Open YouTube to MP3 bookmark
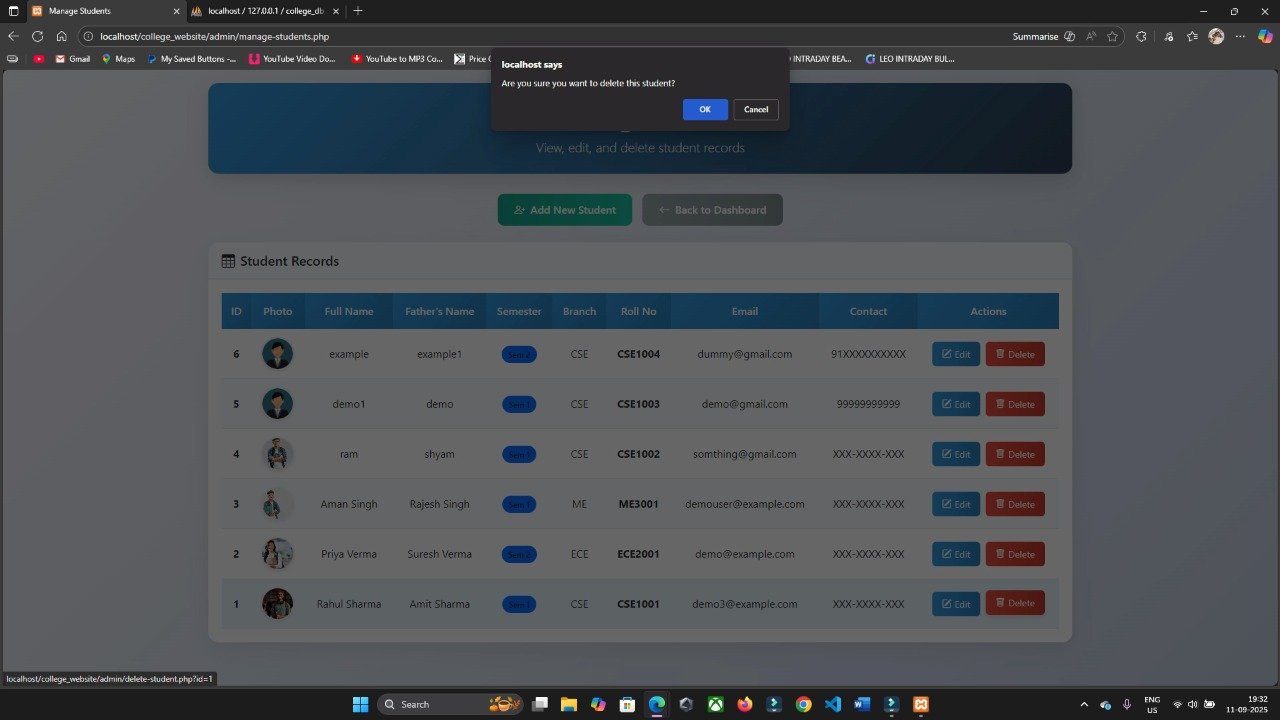The height and width of the screenshot is (720, 1280). pyautogui.click(x=397, y=59)
